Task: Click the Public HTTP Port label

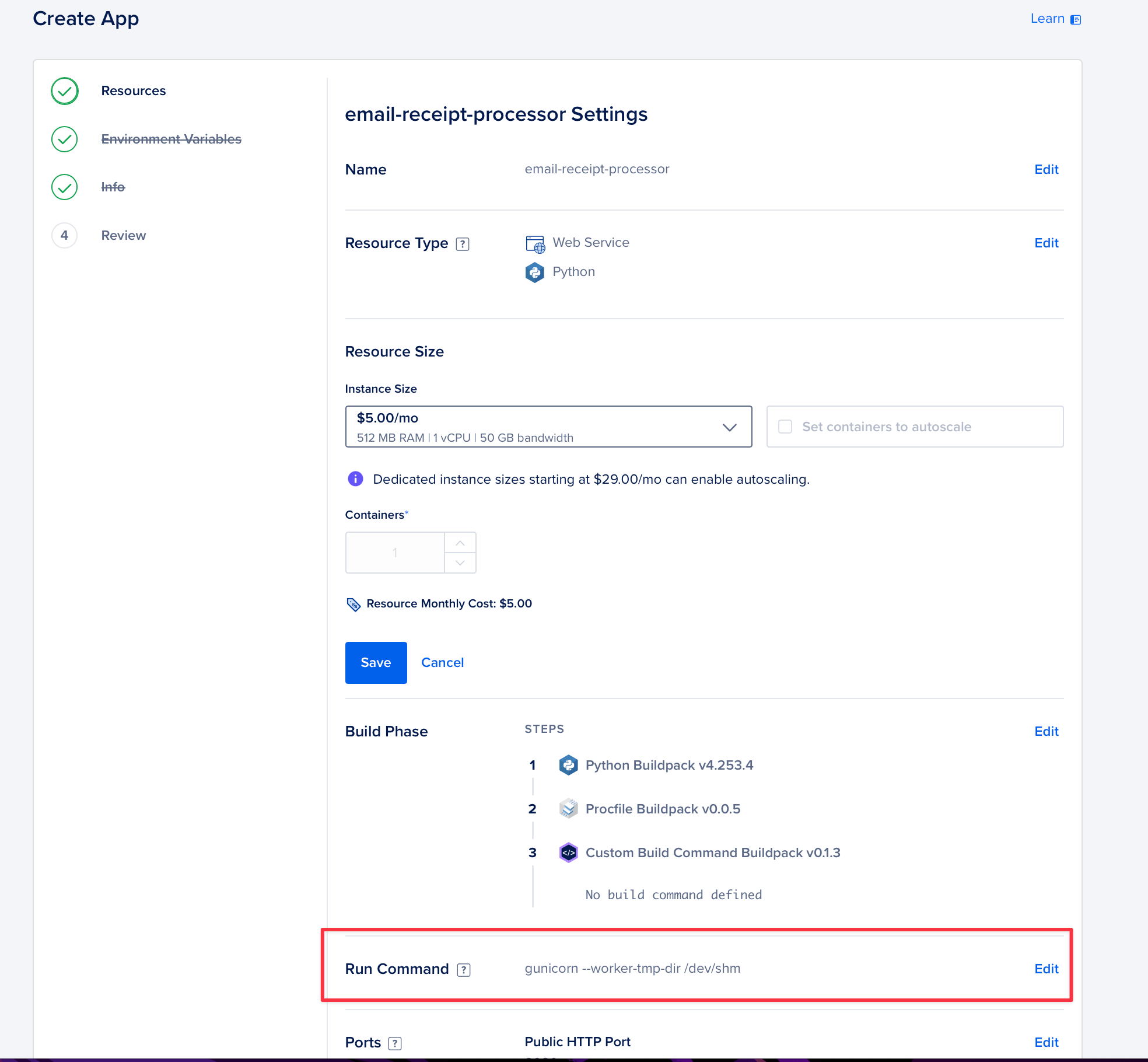Action: point(577,1042)
